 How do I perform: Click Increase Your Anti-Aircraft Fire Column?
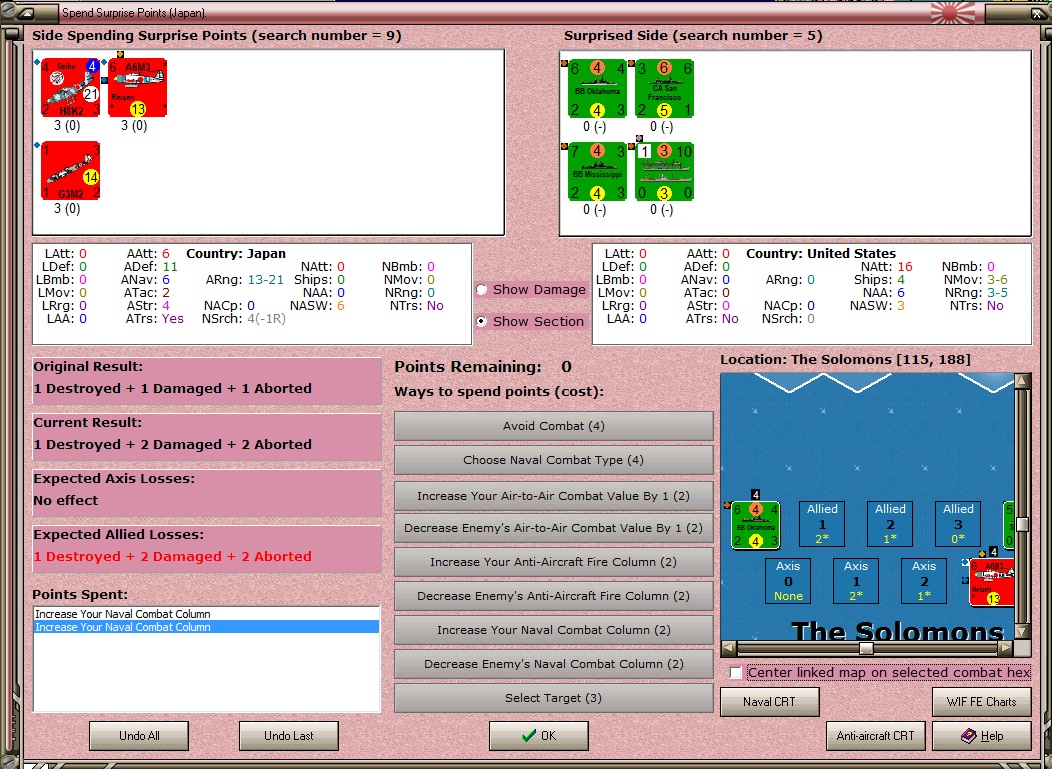[x=554, y=562]
